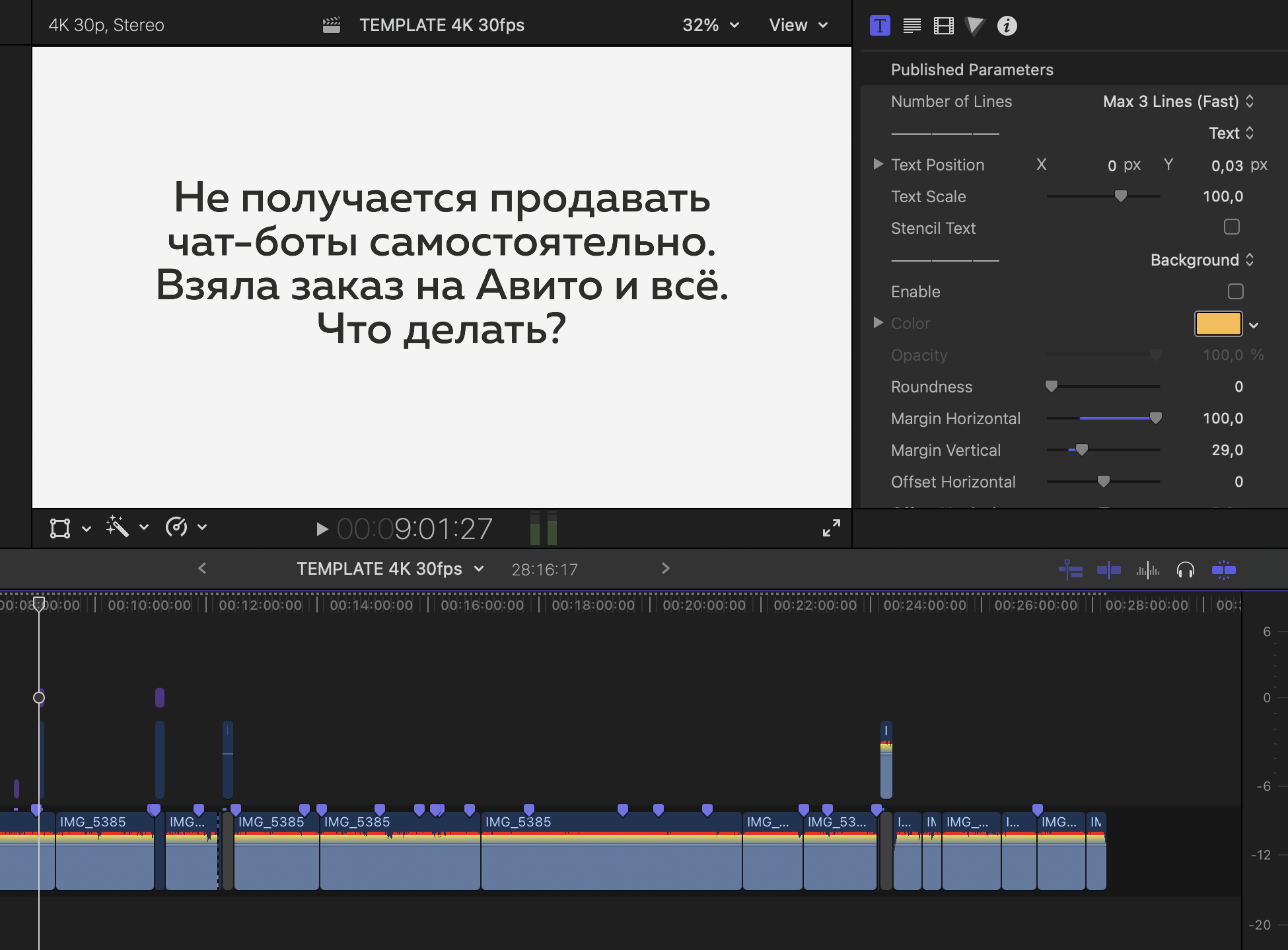Open the Enhancements magic wand icon

[117, 527]
